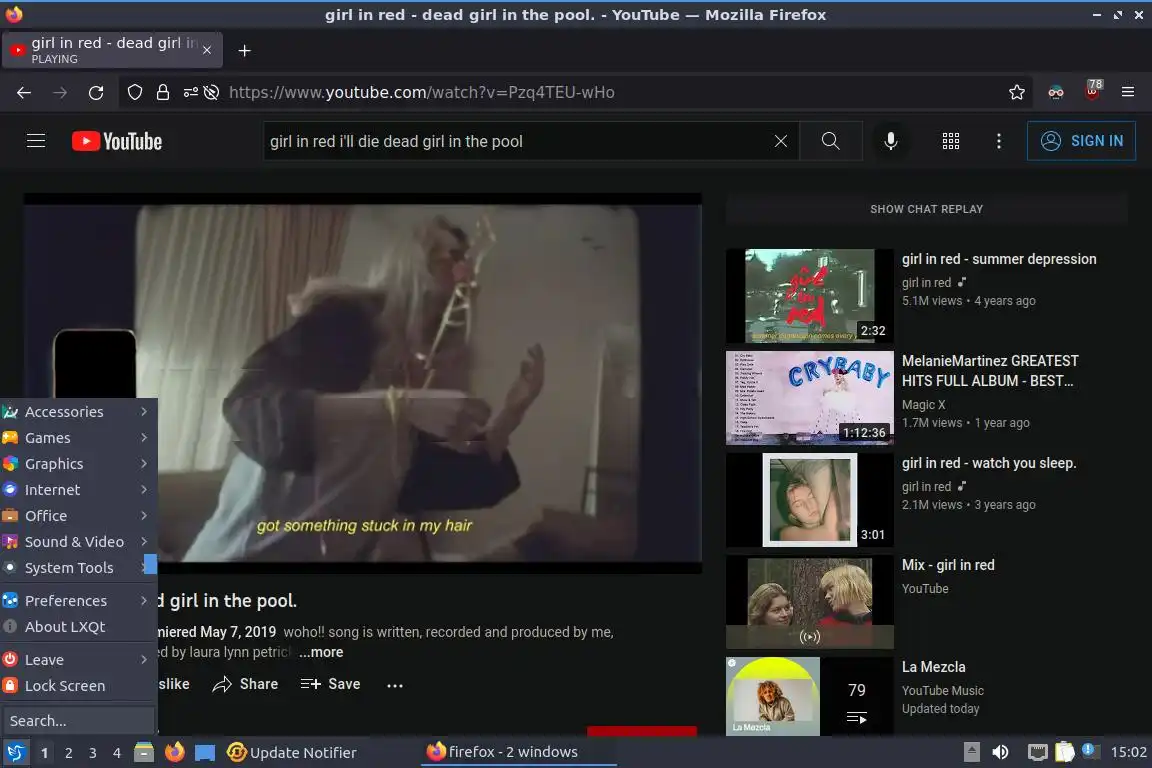Expand Accessories submenu

pos(79,412)
